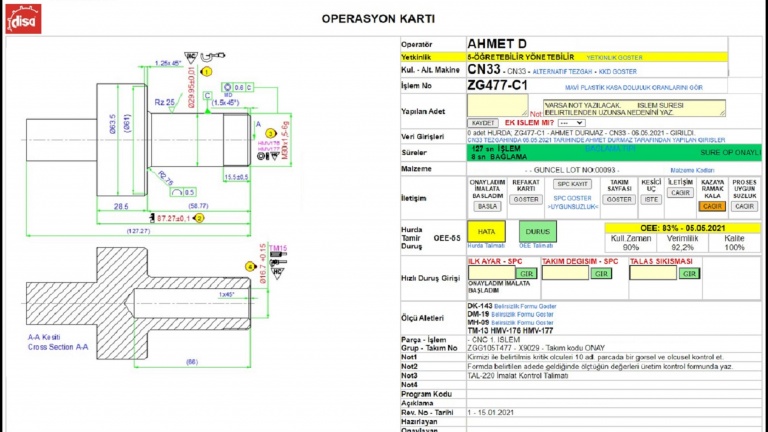Click yellow balloon number 2 near 87.27±0,1
Viewport: 768px width, 432px height.
[199, 218]
